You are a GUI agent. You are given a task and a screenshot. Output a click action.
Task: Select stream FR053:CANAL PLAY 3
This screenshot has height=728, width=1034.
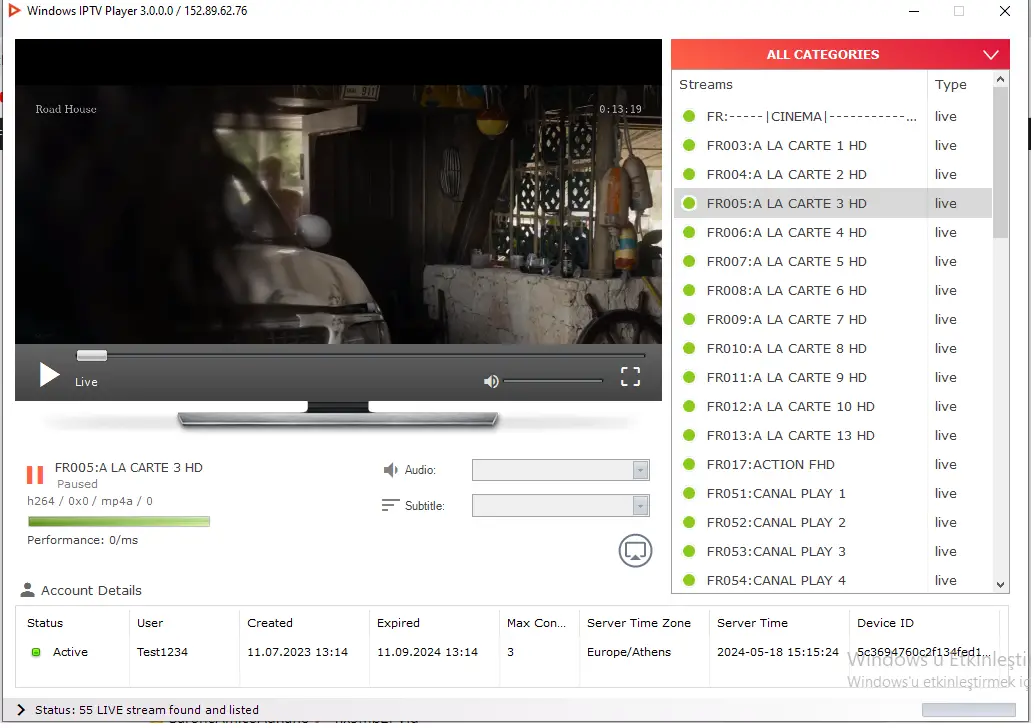click(x=834, y=552)
